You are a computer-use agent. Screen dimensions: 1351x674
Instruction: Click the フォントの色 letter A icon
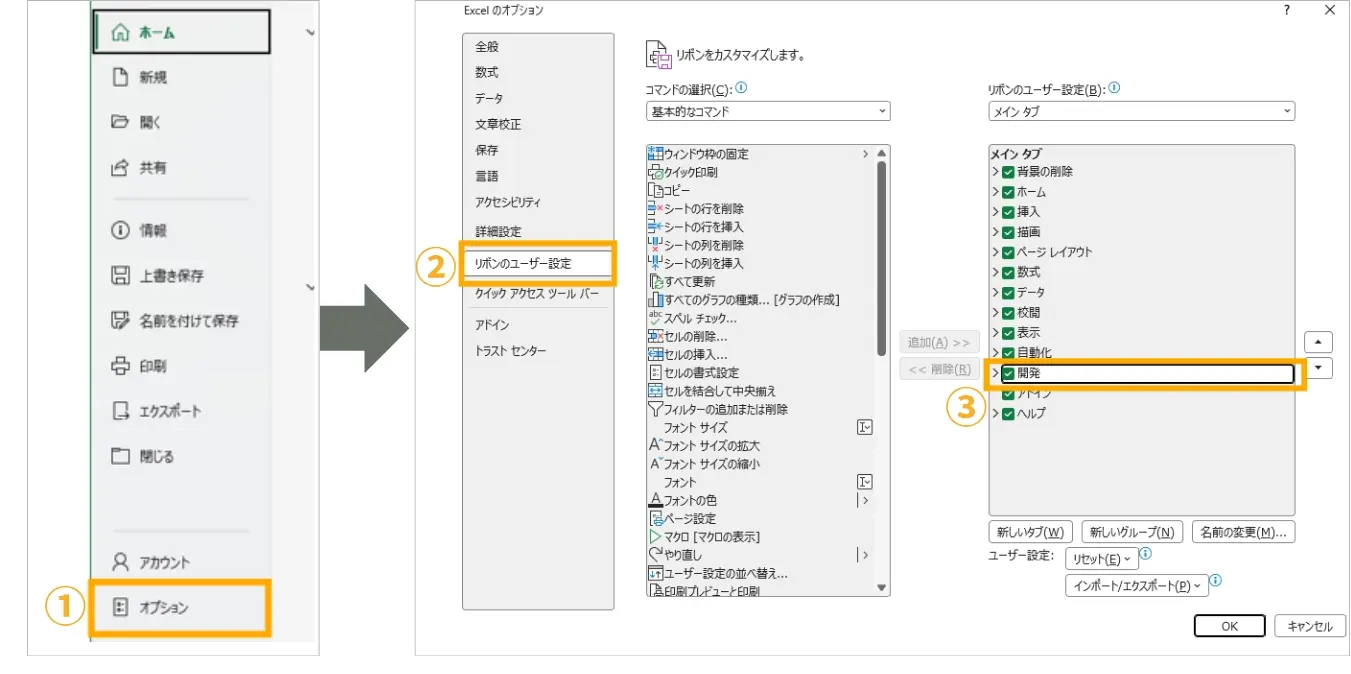coord(656,500)
